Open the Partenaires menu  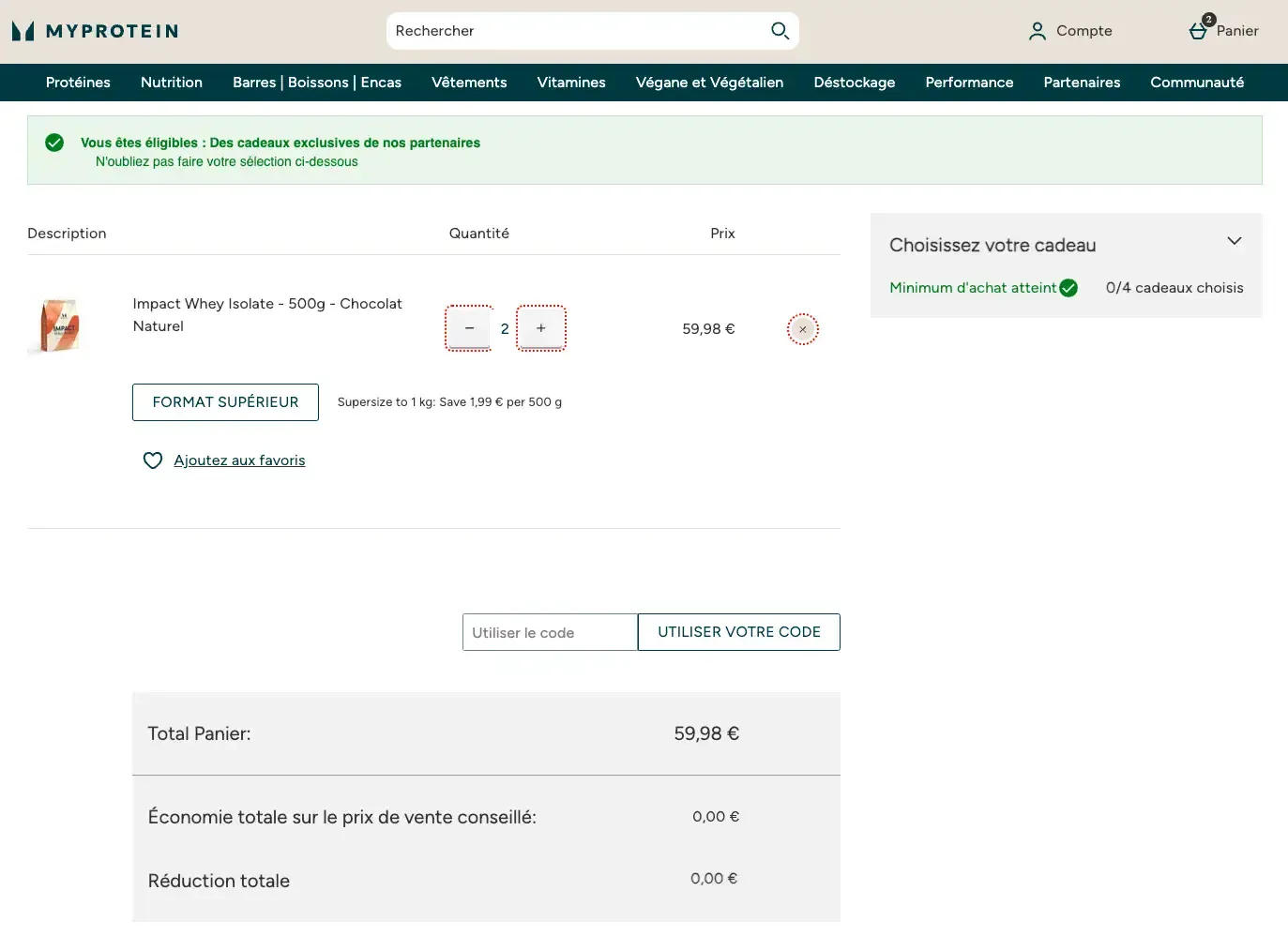[x=1082, y=83]
